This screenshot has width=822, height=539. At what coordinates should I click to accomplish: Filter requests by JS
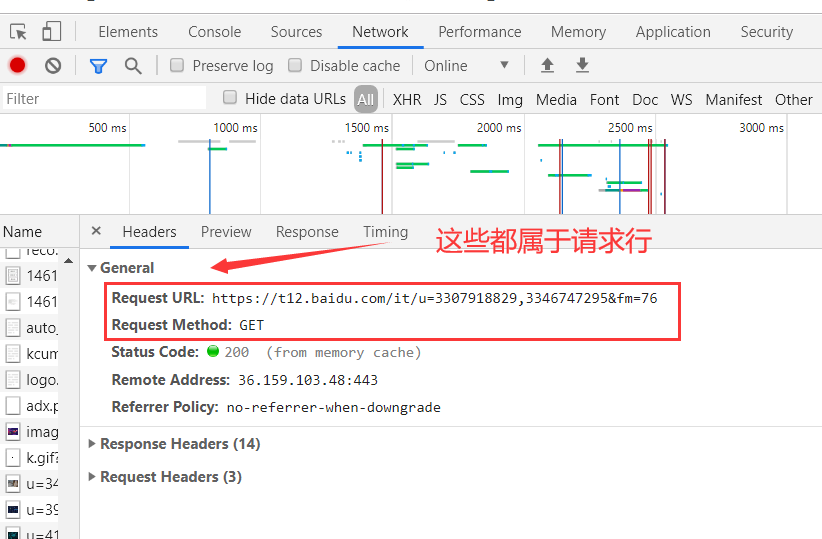click(x=440, y=100)
